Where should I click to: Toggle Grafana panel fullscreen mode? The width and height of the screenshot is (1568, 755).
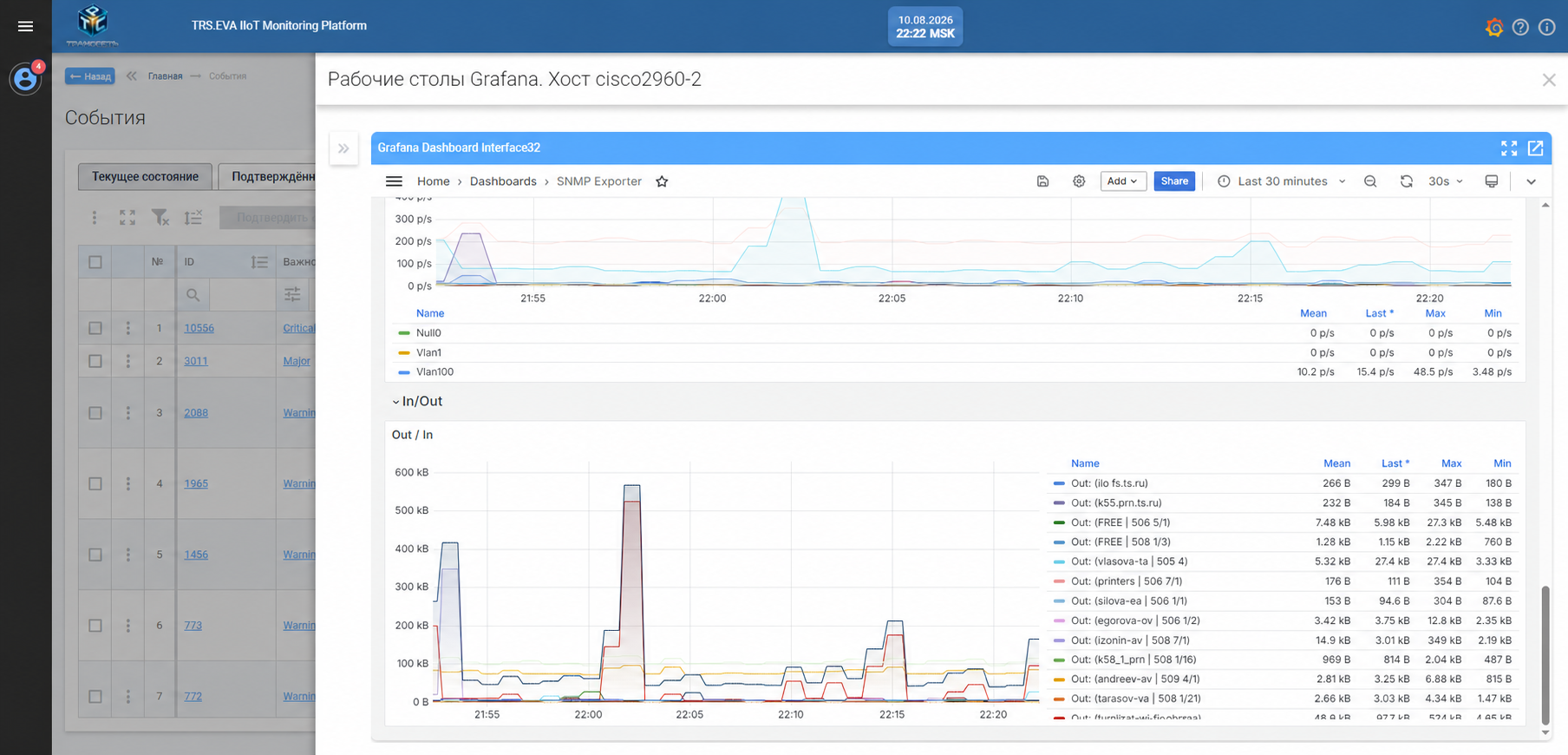[x=1509, y=148]
